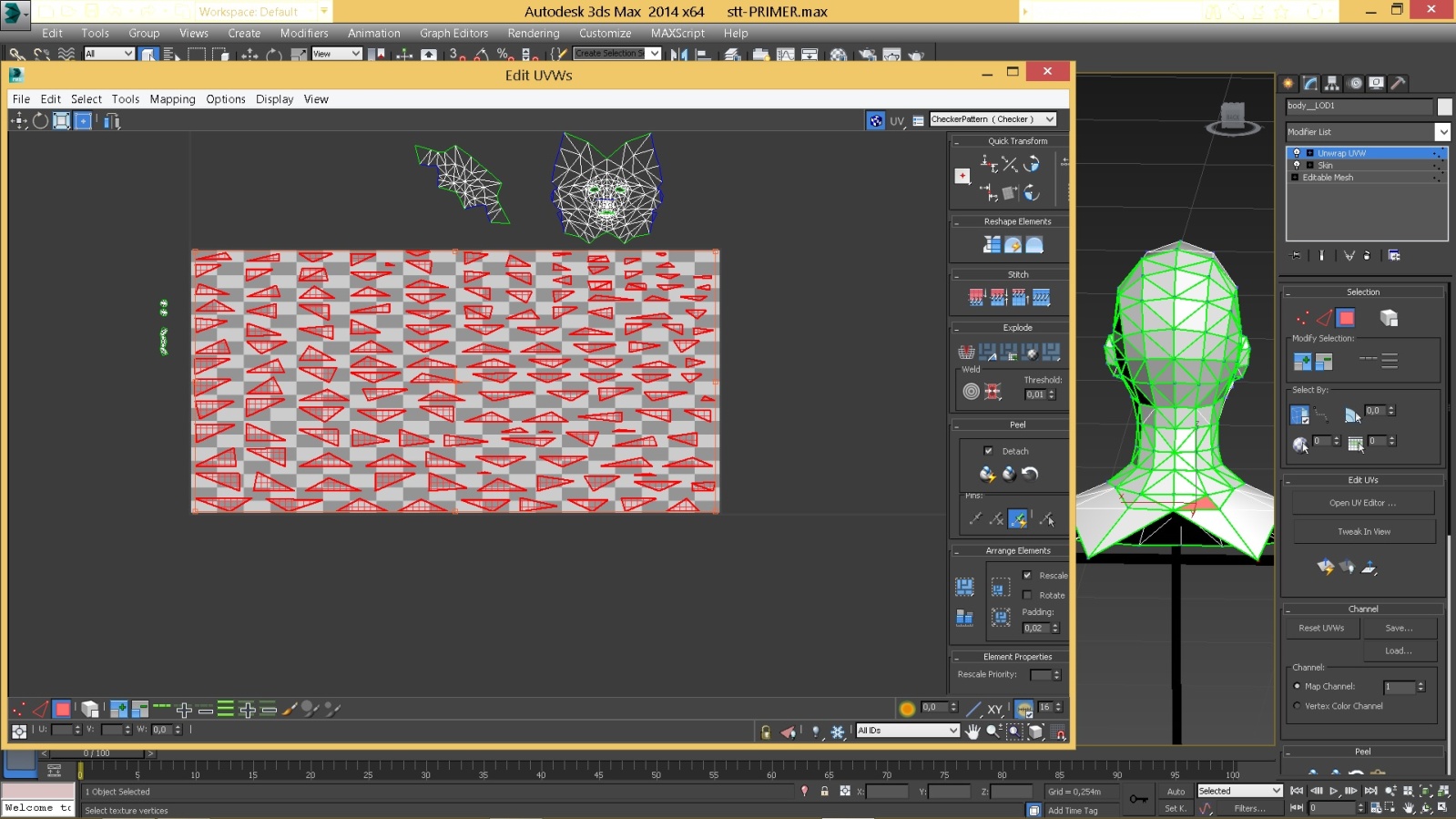Viewport: 1456px width, 819px height.
Task: Click the Relax Custom icon in Reshape Elements
Action: [1034, 244]
